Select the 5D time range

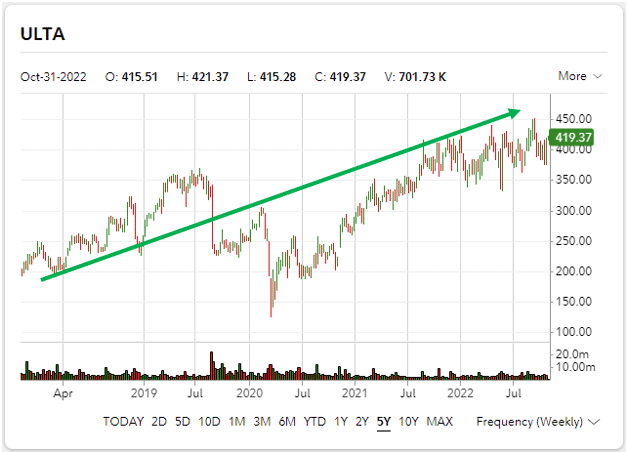(x=182, y=422)
